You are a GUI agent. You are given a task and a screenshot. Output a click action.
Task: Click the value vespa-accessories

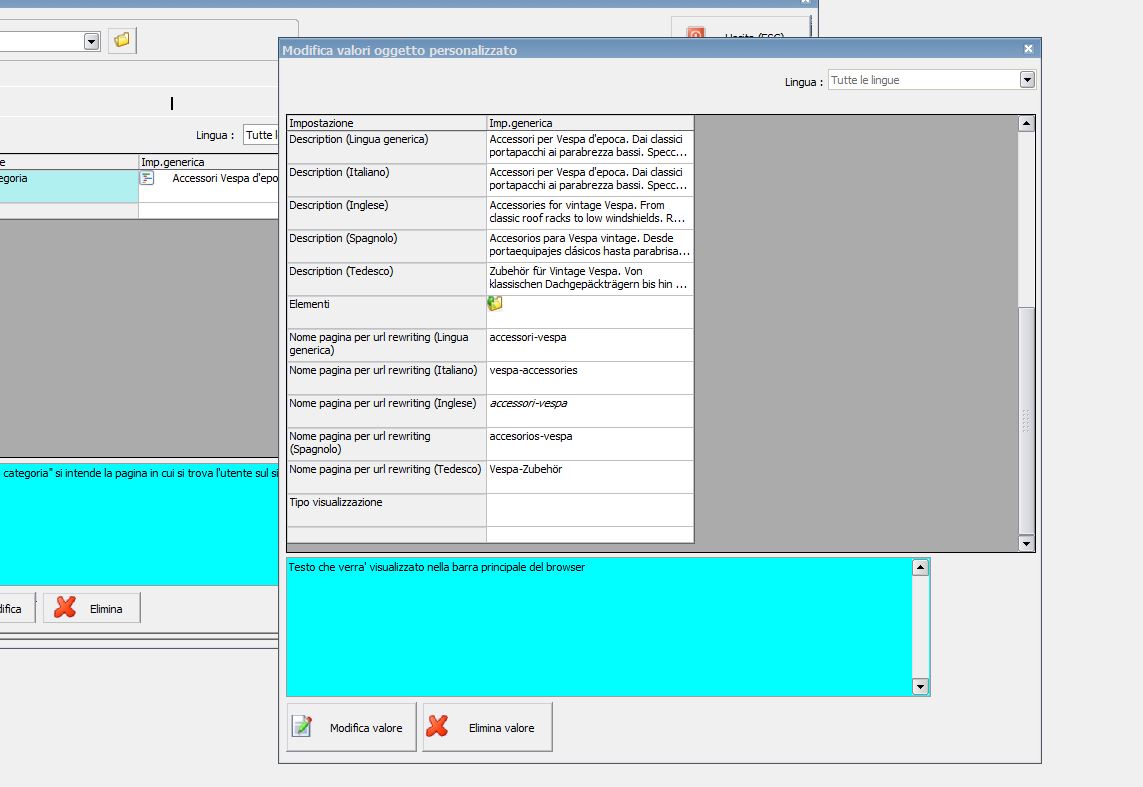coord(590,378)
